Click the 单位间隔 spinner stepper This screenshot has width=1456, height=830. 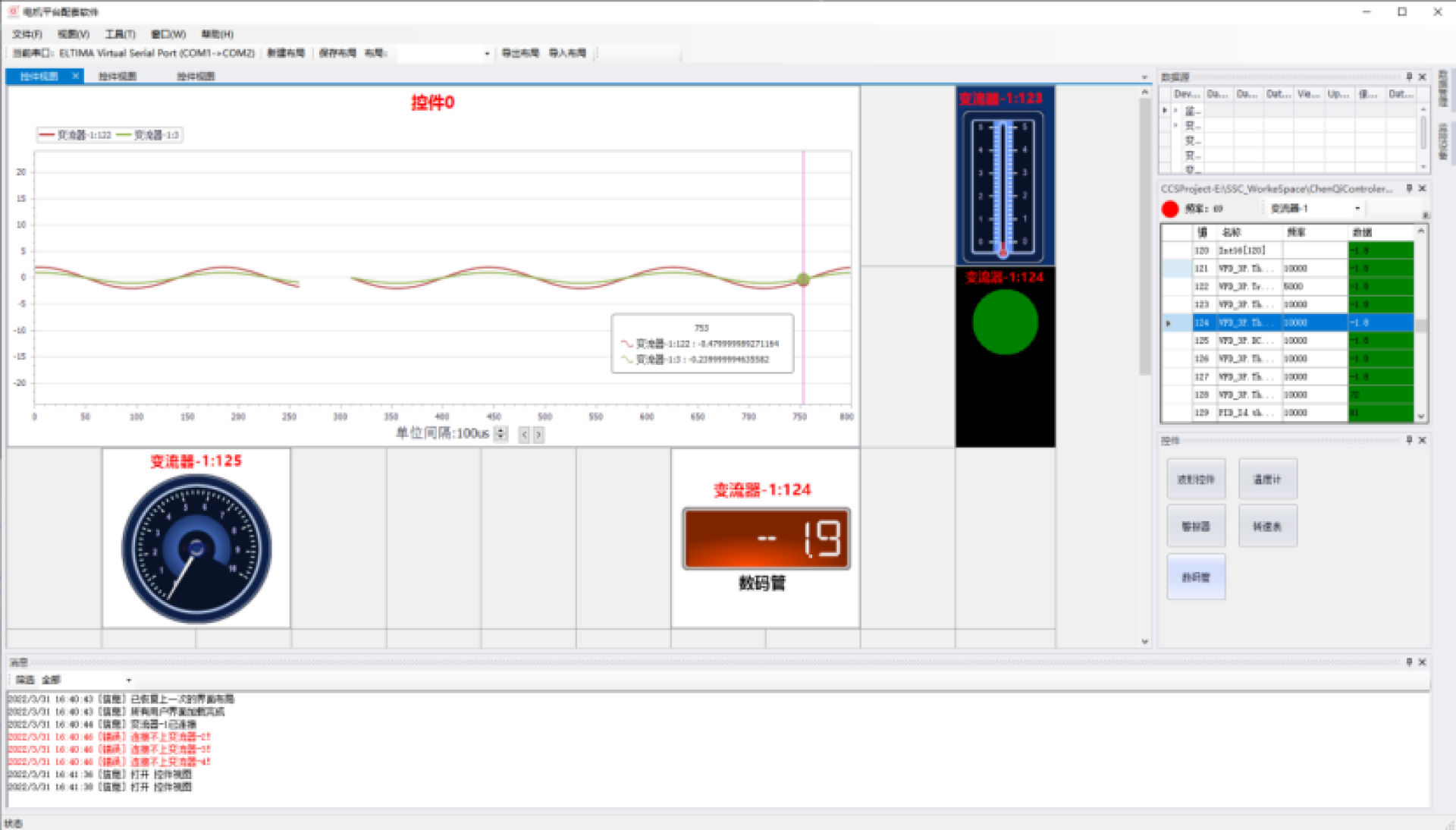[500, 434]
